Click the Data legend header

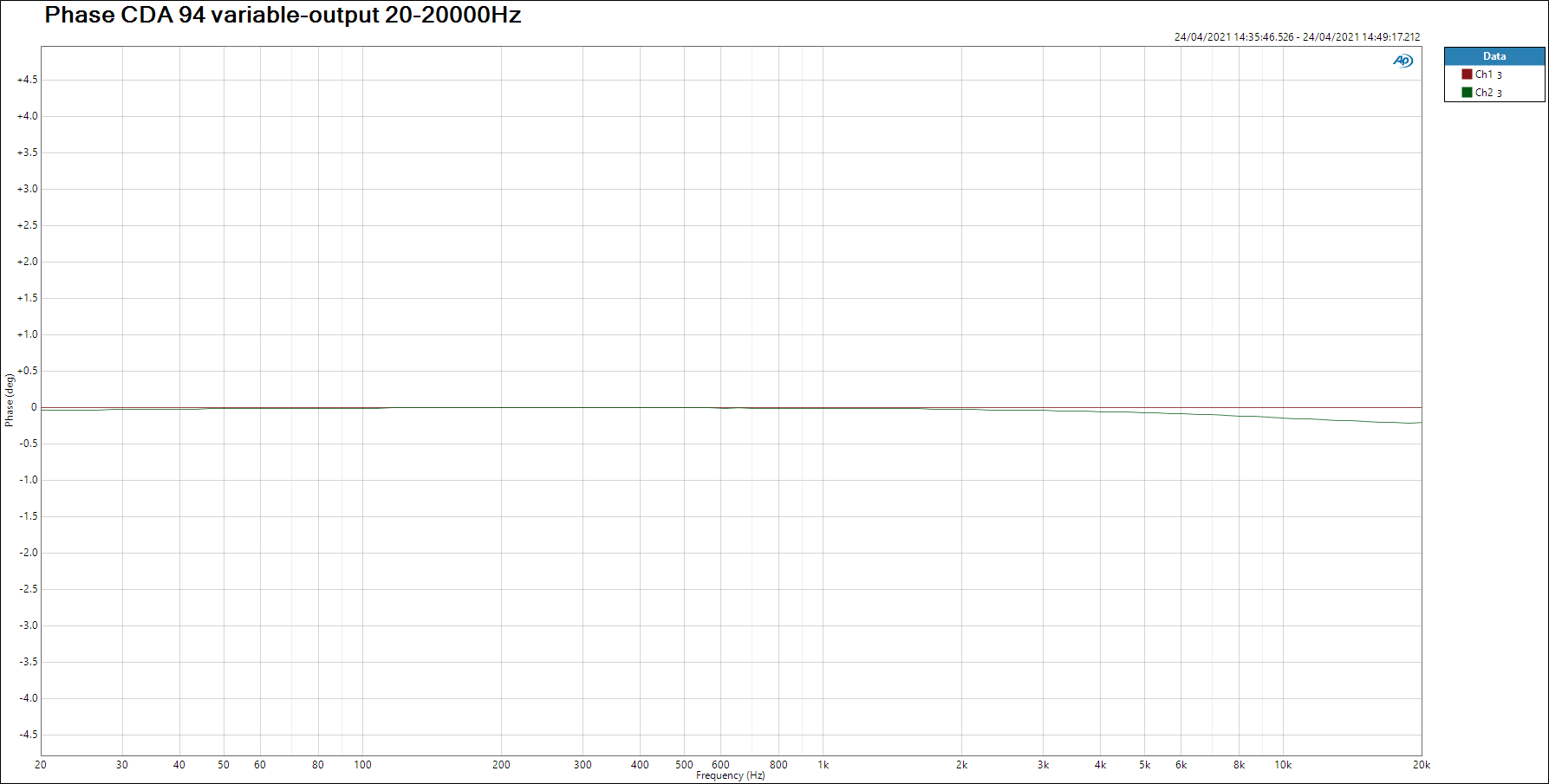(x=1494, y=56)
